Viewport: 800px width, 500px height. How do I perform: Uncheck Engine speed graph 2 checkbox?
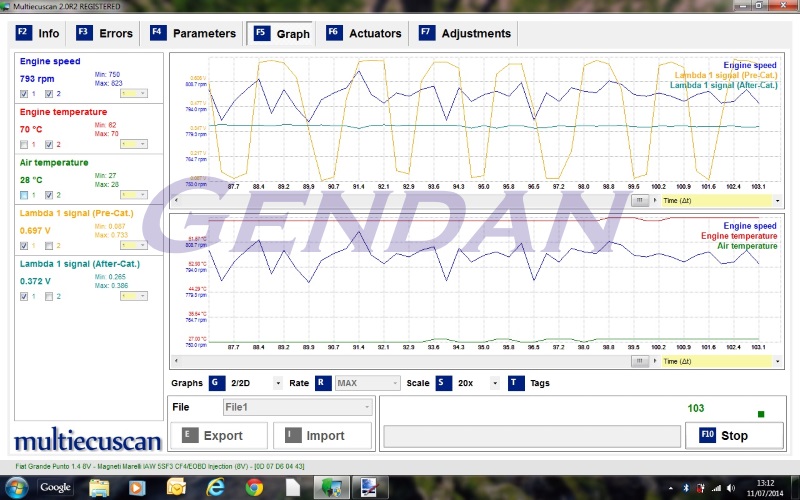47,93
